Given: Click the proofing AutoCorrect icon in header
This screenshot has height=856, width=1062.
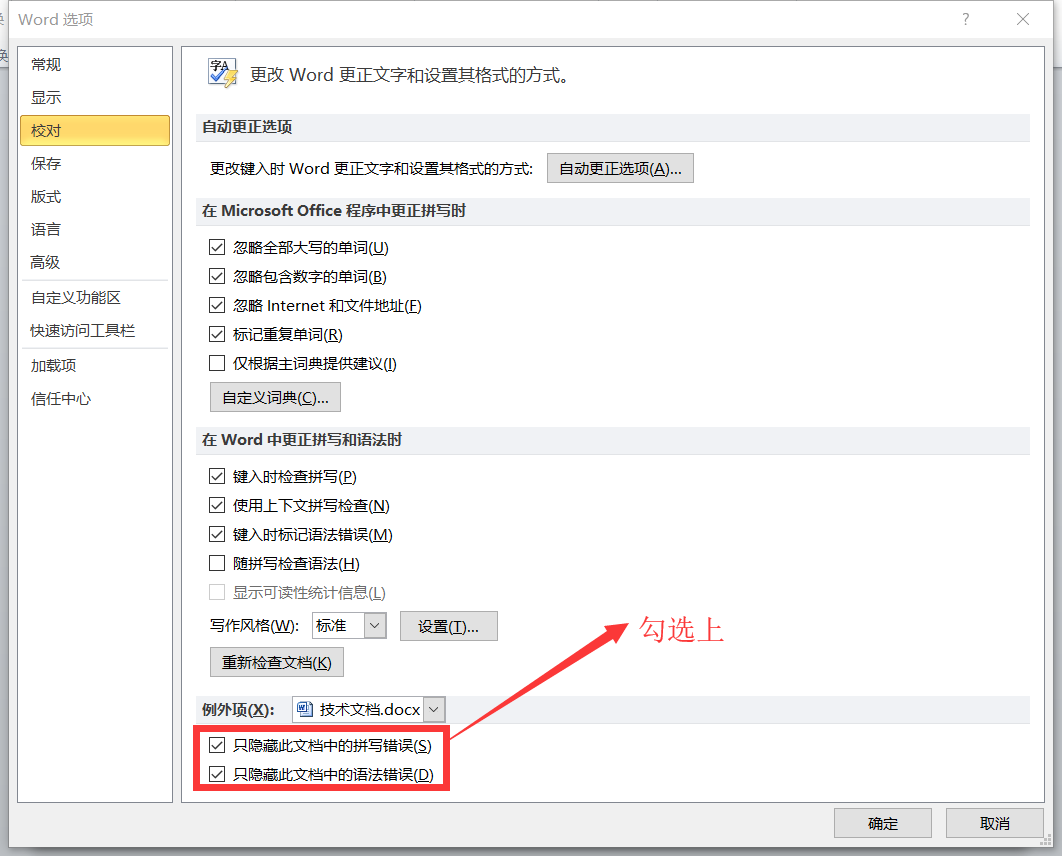Looking at the screenshot, I should pos(223,73).
